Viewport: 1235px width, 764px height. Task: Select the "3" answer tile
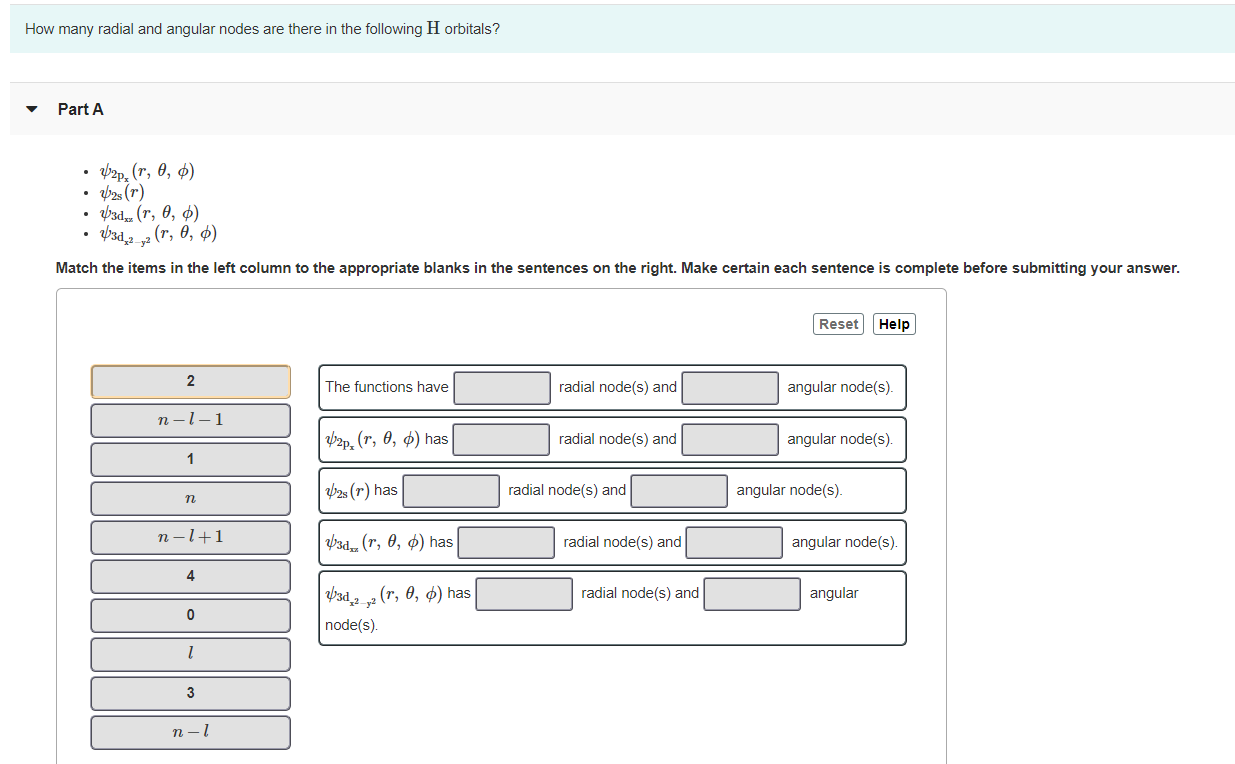pos(190,692)
